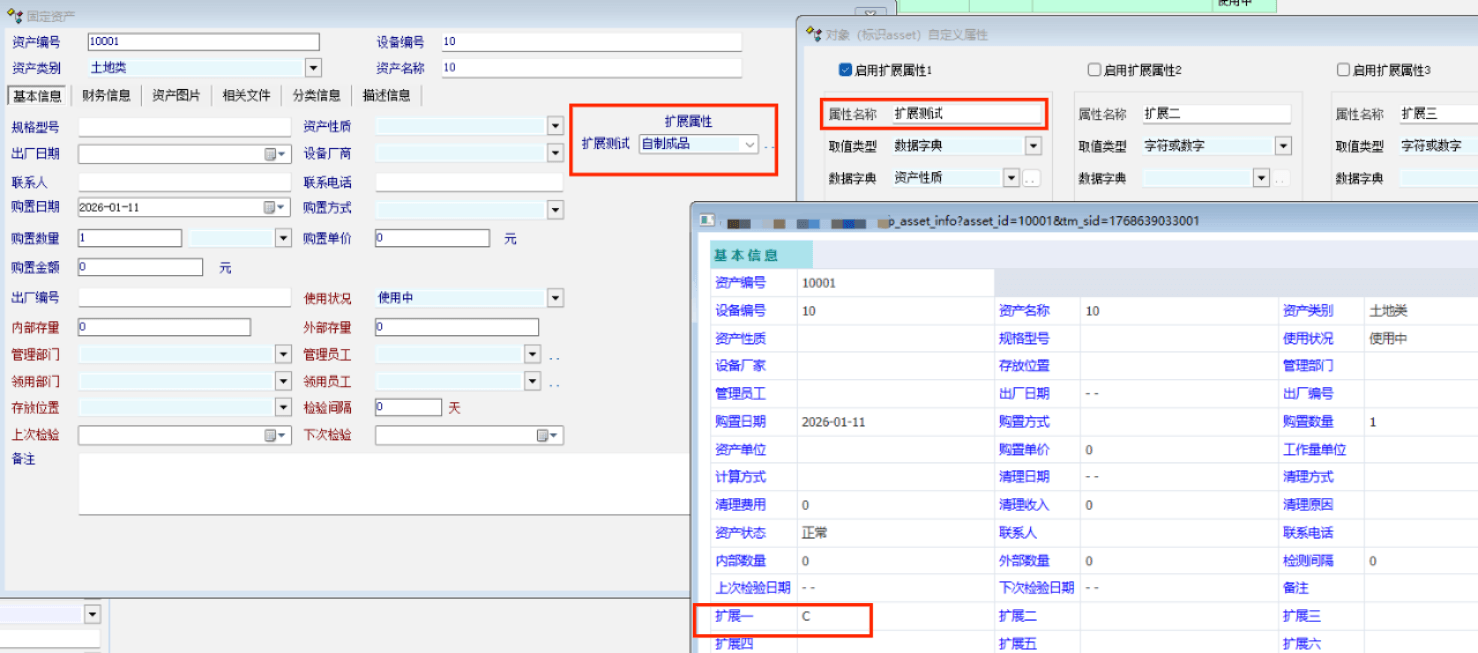
Task: Click ellipsis button beside 领用员工
Action: click(553, 382)
